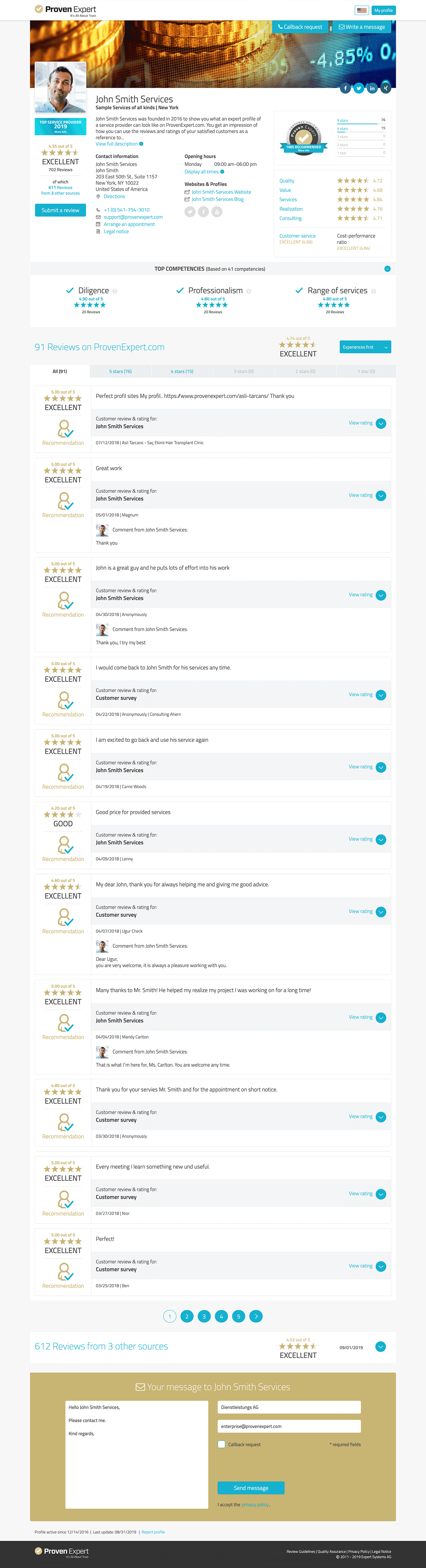Collapse the Top Competencies section

(388, 268)
